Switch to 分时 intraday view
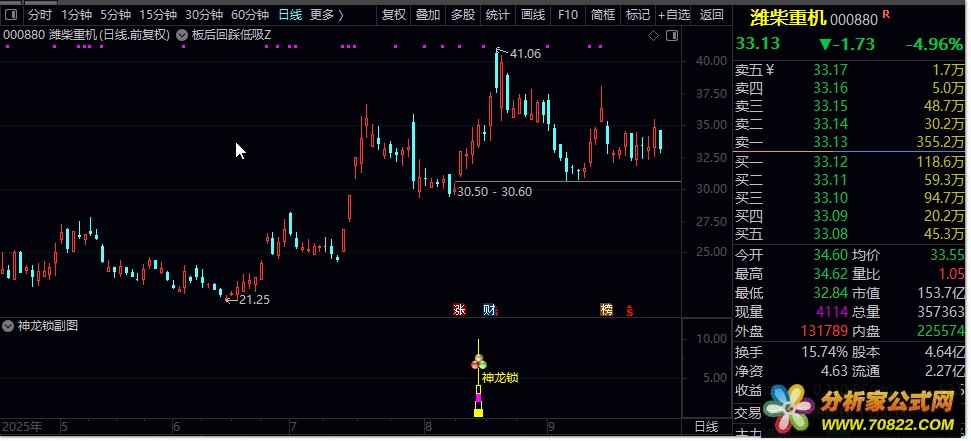 40,15
